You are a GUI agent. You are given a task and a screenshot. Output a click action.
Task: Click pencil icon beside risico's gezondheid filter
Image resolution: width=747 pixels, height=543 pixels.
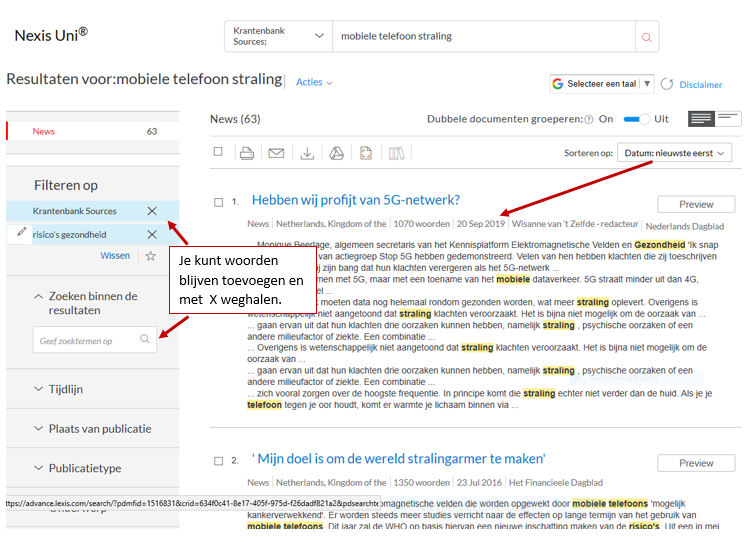tap(22, 232)
